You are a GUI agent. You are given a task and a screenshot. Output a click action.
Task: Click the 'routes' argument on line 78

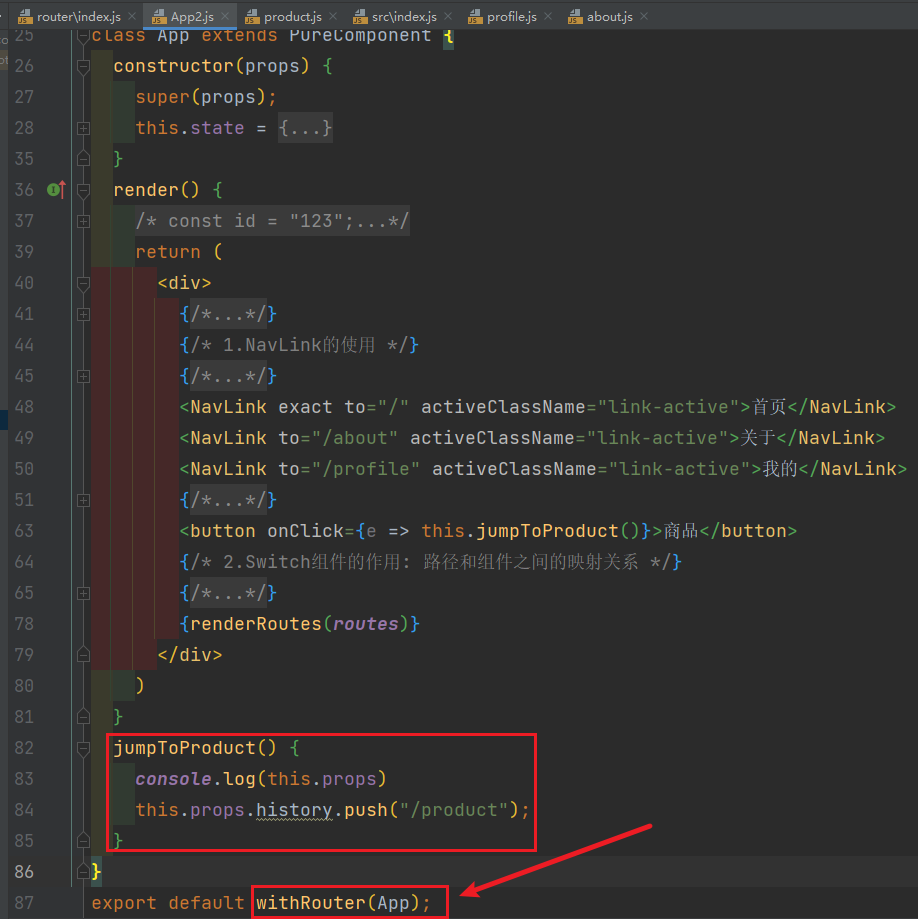(366, 624)
